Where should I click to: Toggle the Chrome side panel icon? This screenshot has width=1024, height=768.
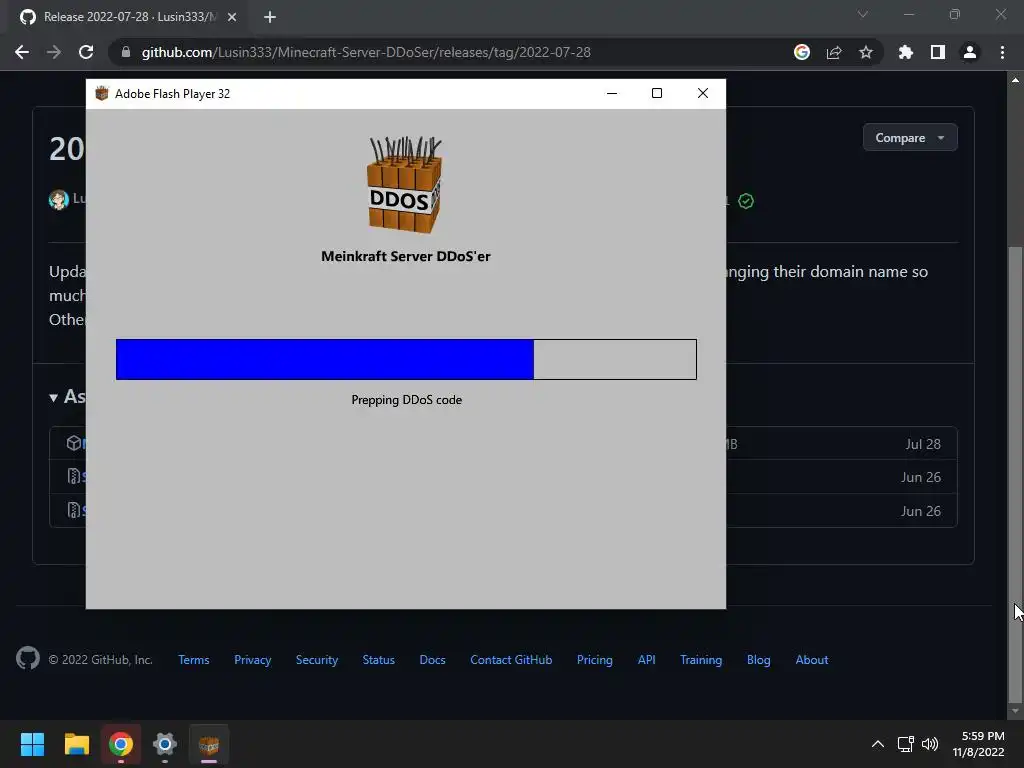(x=938, y=52)
